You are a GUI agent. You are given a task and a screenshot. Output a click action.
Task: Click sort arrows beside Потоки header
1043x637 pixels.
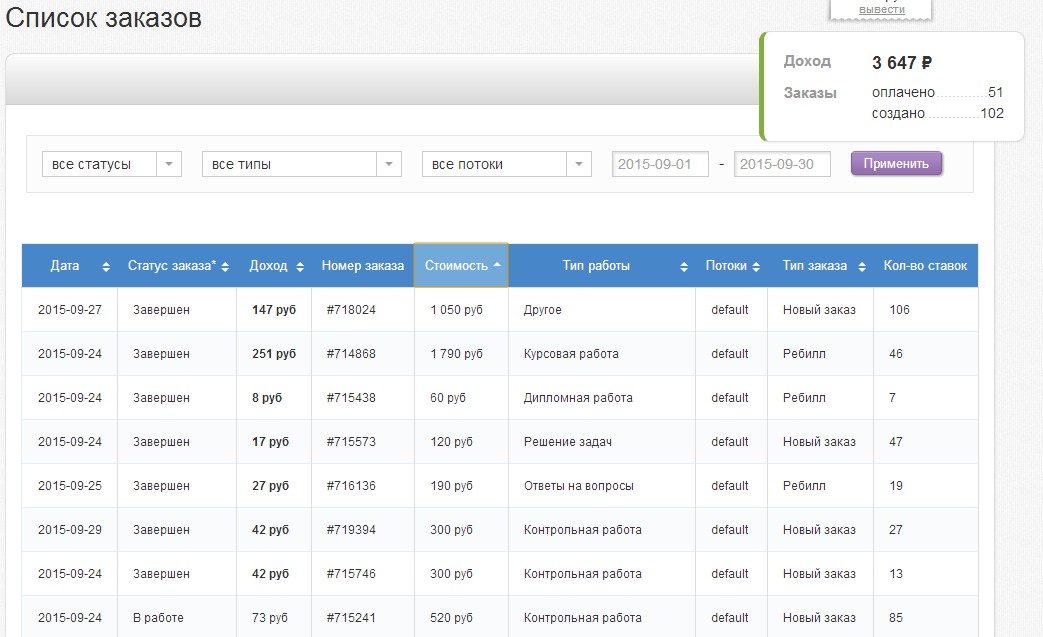tap(756, 267)
